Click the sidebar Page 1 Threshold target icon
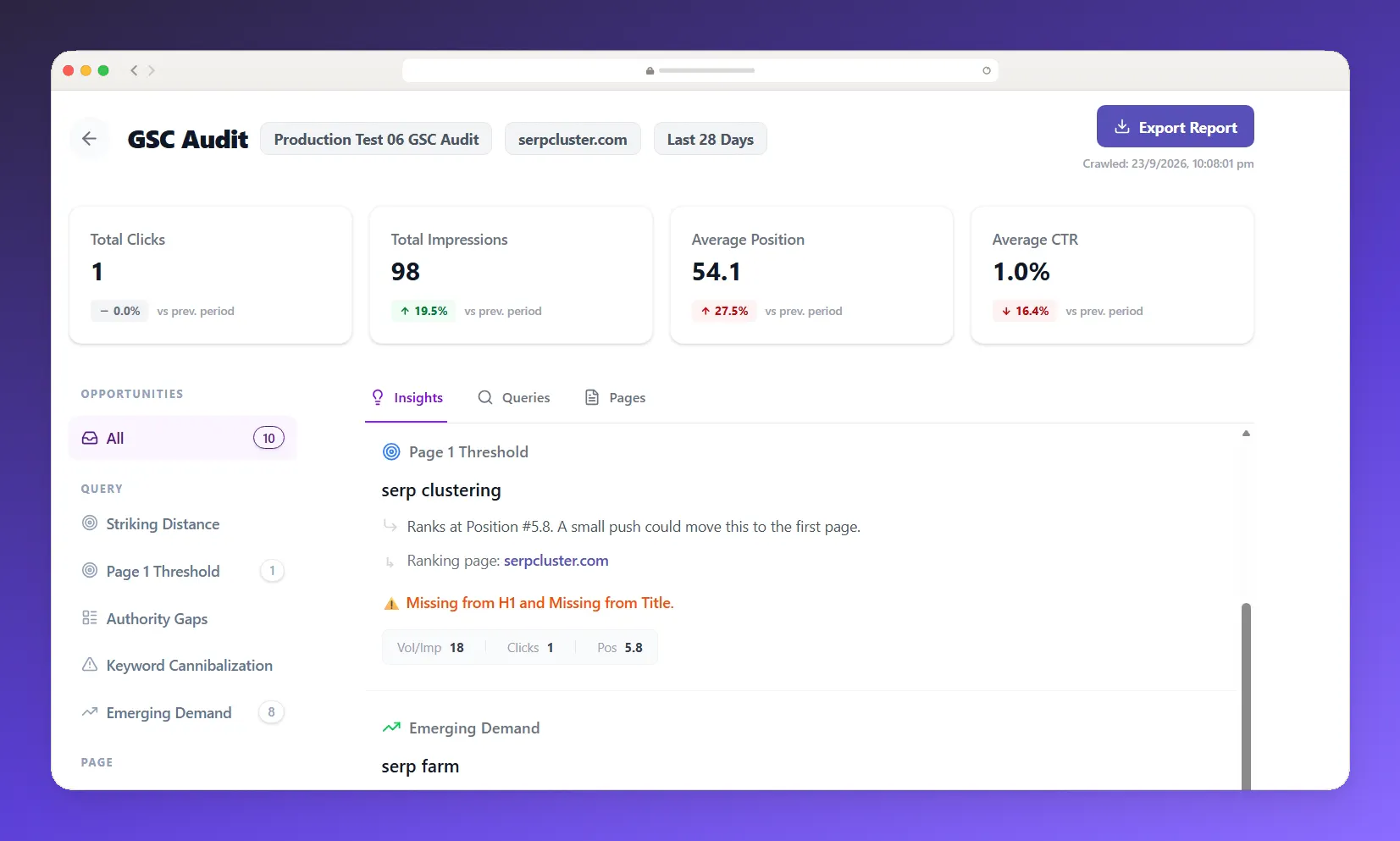This screenshot has height=841, width=1400. pyautogui.click(x=90, y=571)
